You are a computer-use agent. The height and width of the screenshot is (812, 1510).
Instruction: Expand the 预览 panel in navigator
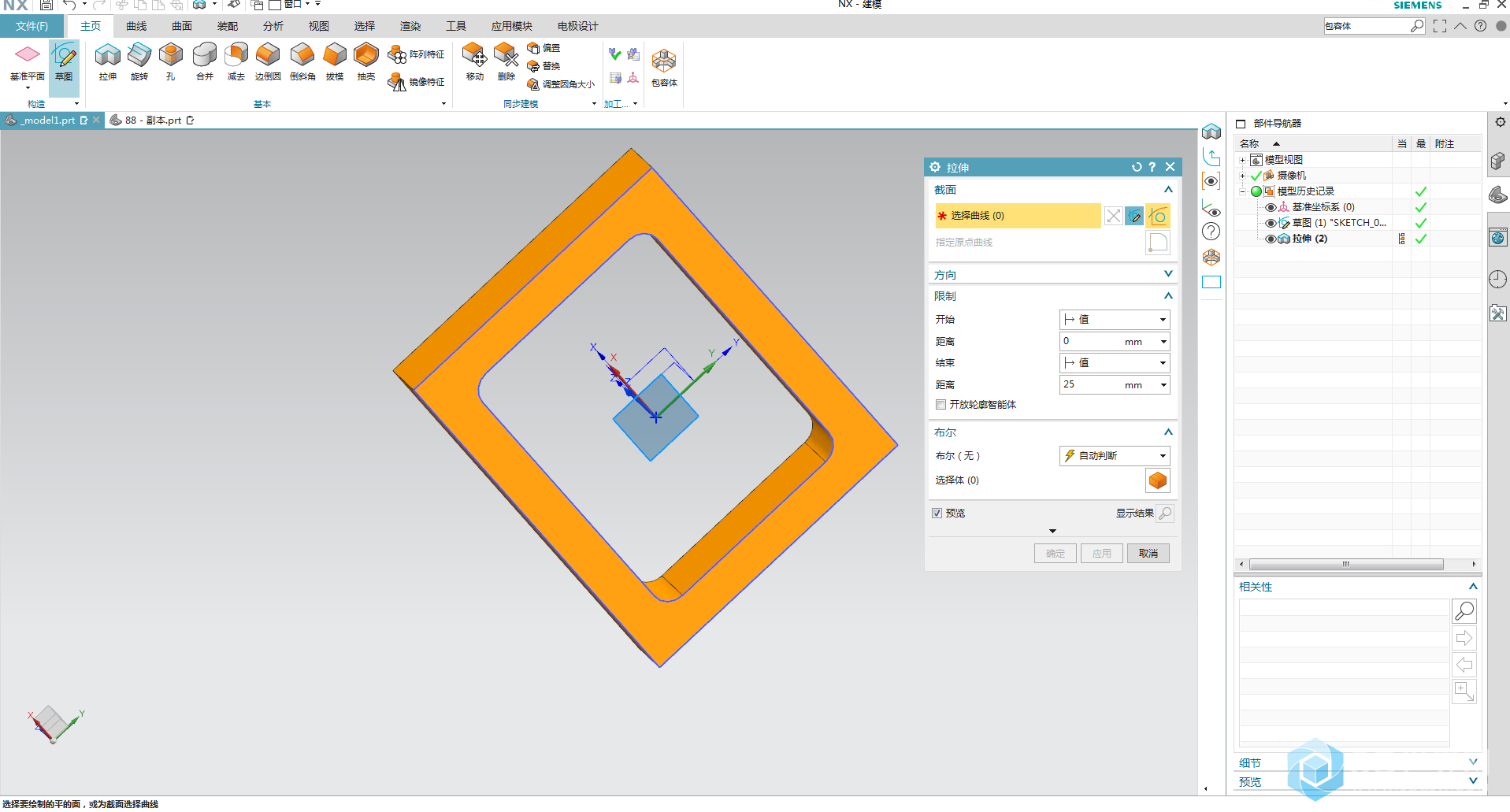click(1473, 780)
